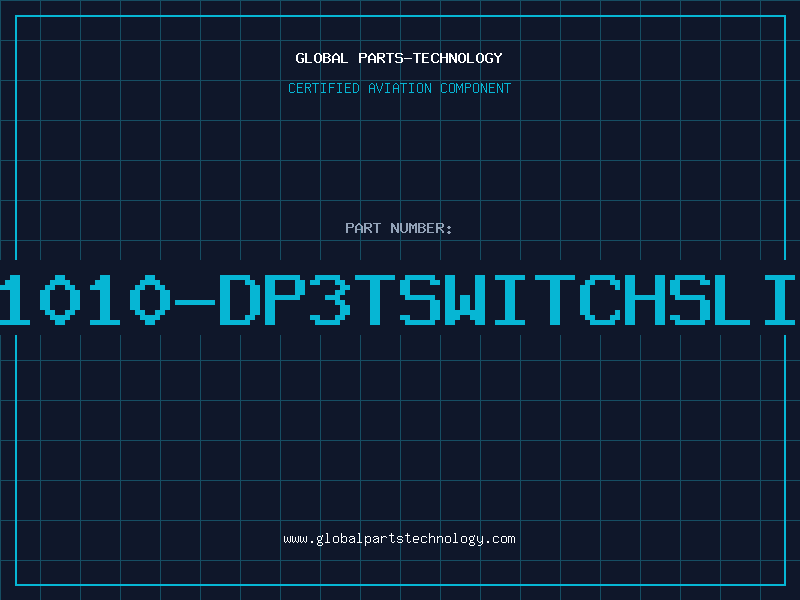The width and height of the screenshot is (800, 600).
Task: Click the GLOBAL PARTS-TECHNOLOGY heading
Action: click(x=399, y=58)
